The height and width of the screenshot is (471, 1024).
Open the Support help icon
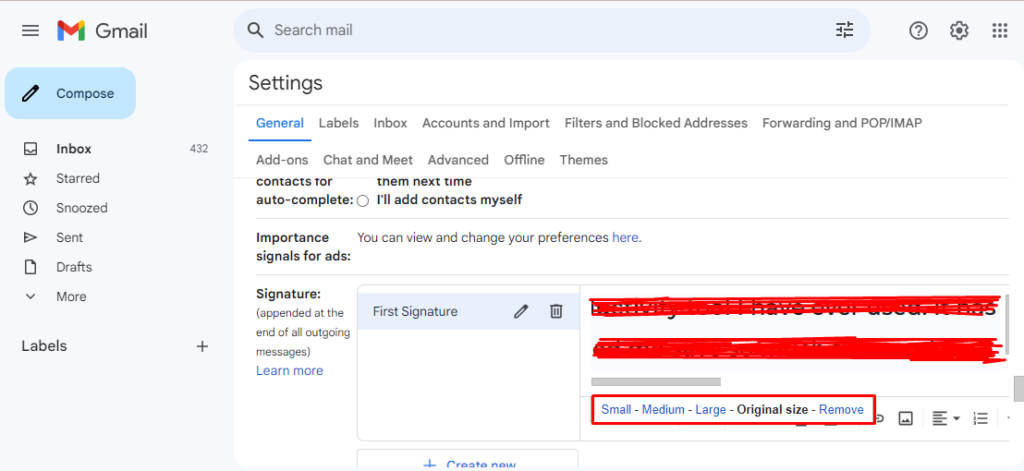coord(918,30)
